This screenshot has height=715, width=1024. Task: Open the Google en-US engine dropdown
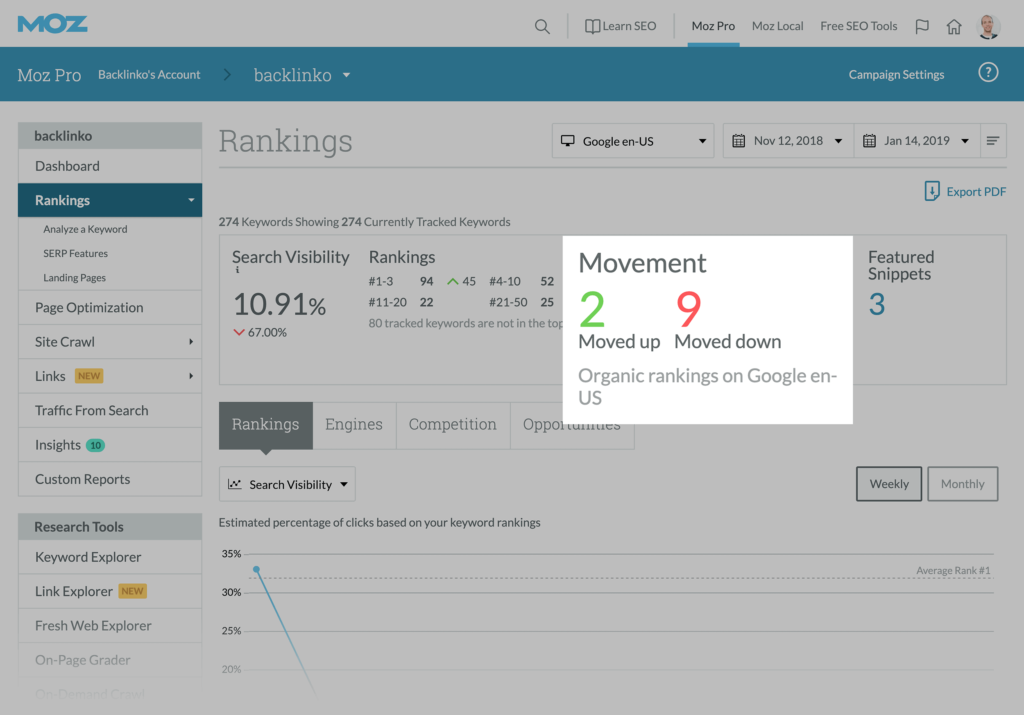(633, 141)
